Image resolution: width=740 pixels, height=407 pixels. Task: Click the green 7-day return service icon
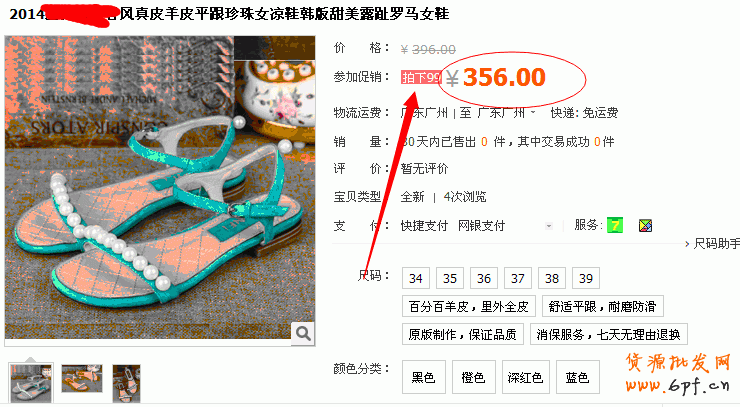coord(615,225)
